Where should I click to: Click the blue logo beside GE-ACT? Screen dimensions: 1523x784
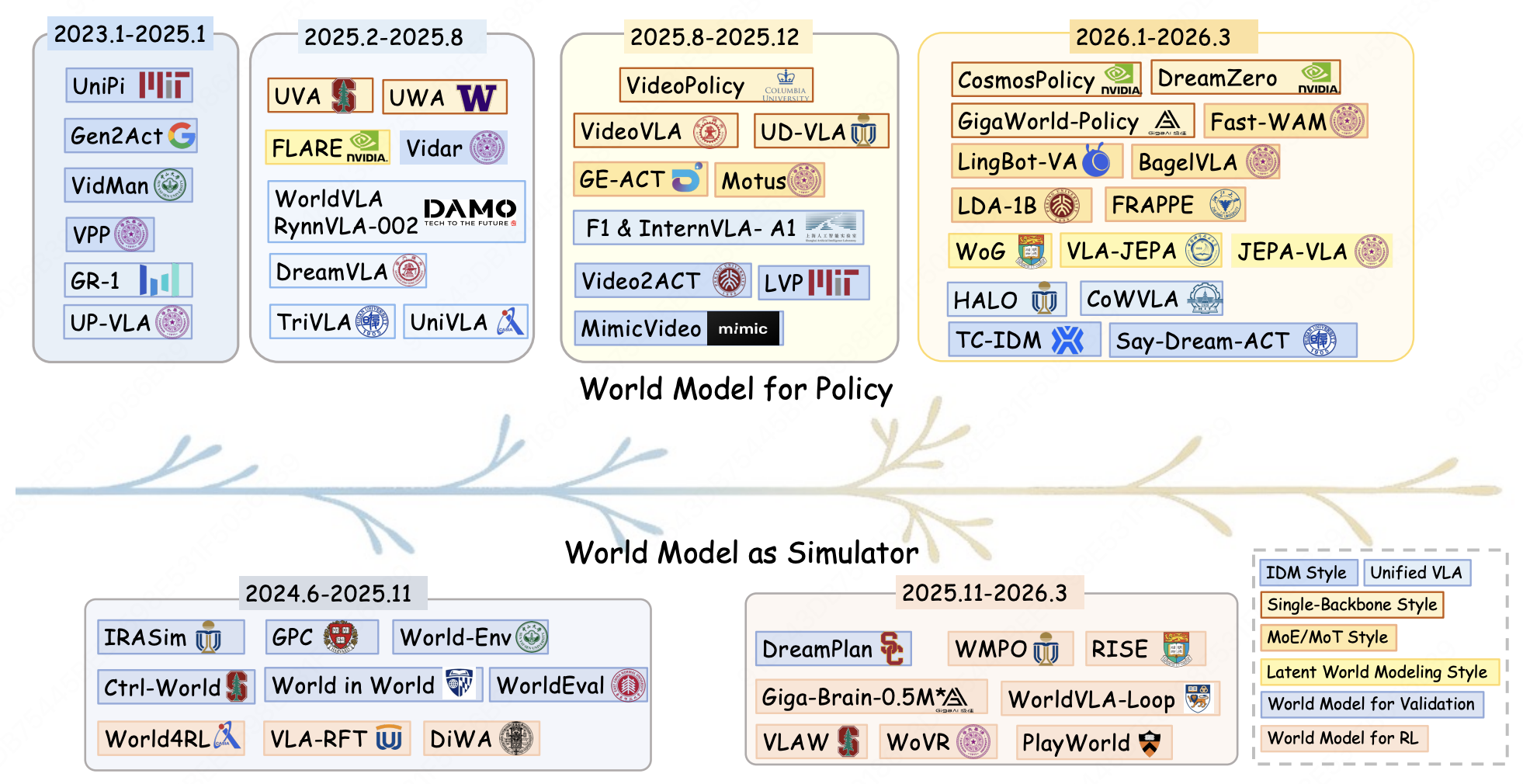coord(687,179)
